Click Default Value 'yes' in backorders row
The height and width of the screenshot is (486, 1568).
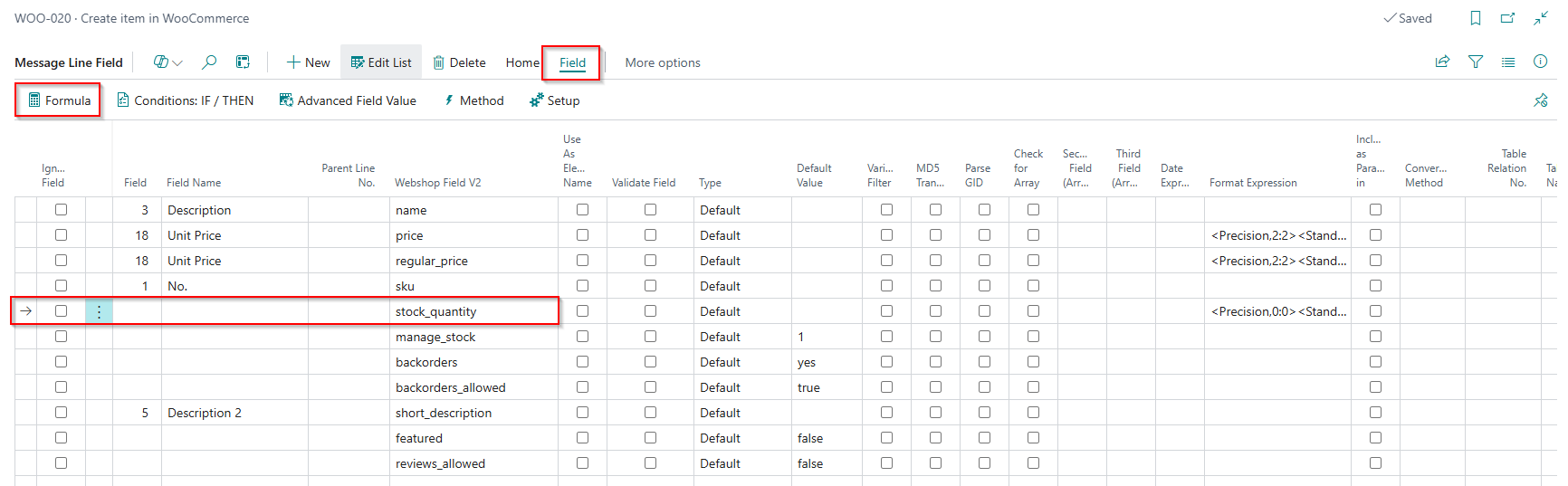coord(827,362)
